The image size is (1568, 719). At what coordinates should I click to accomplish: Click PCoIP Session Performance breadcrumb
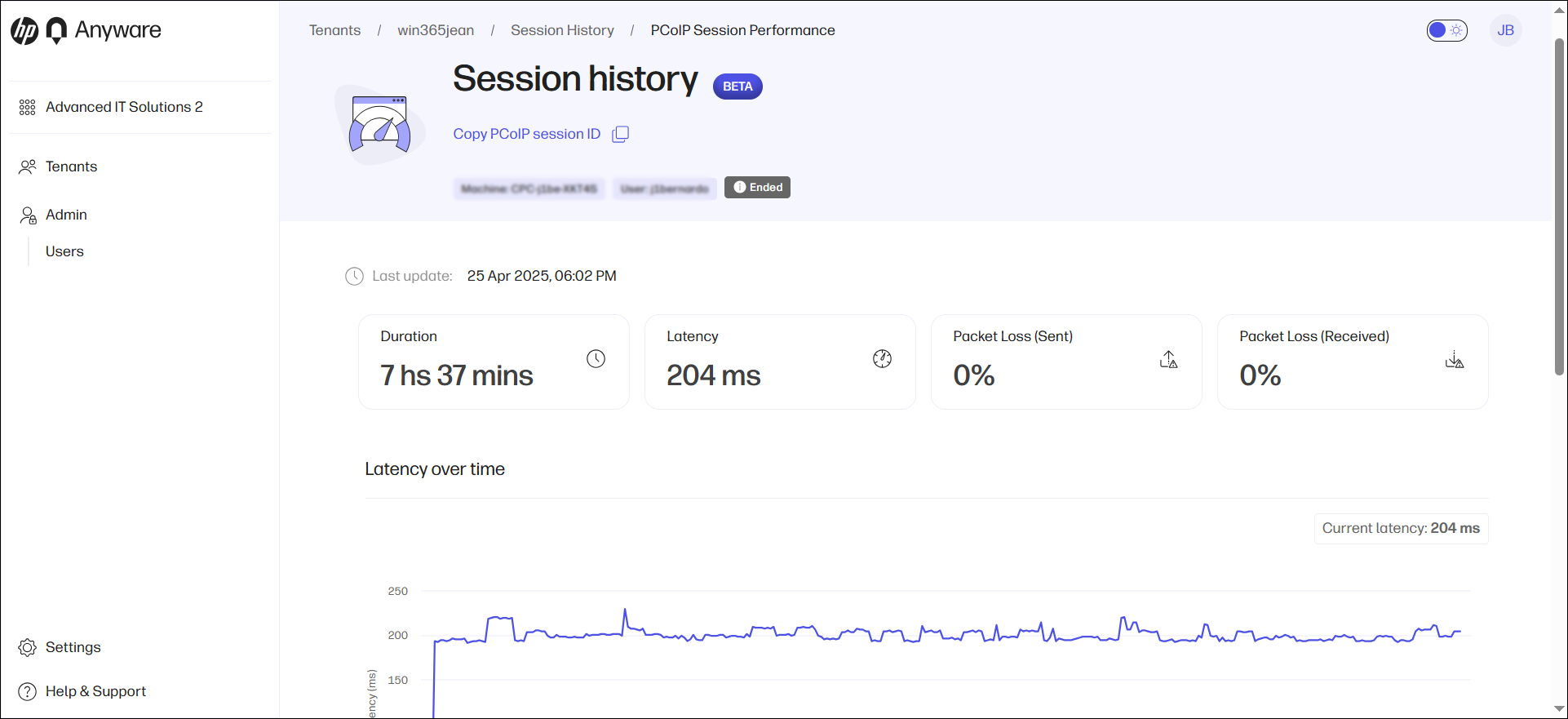tap(742, 30)
